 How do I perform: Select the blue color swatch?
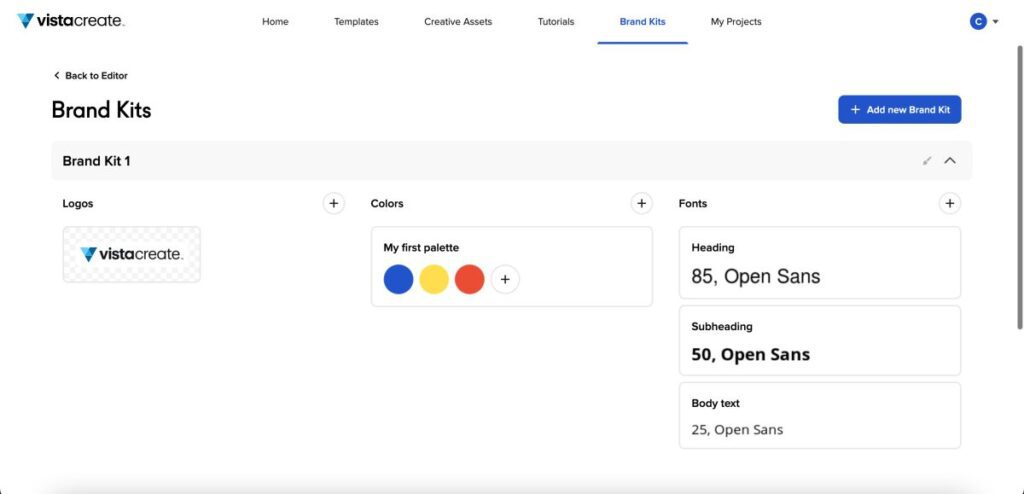[398, 280]
